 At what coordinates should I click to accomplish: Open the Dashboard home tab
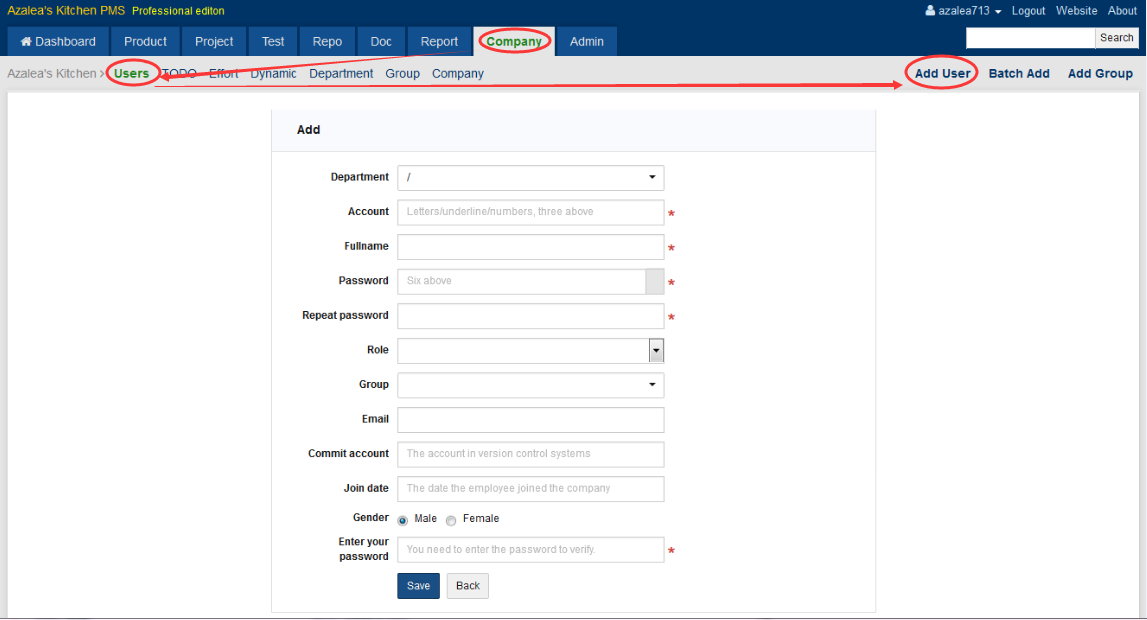58,42
